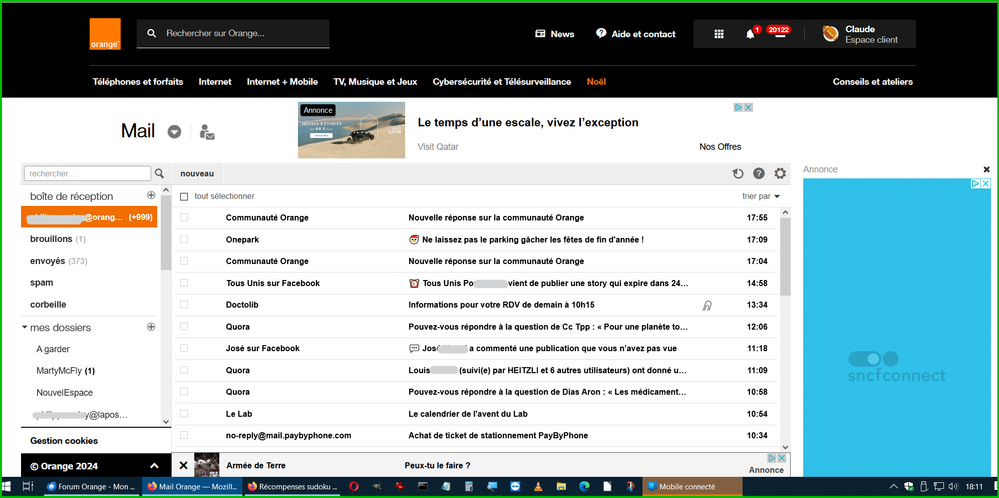This screenshot has width=999, height=498.
Task: Collapse the 'mes dossiers' folder tree
Action: pyautogui.click(x=25, y=328)
